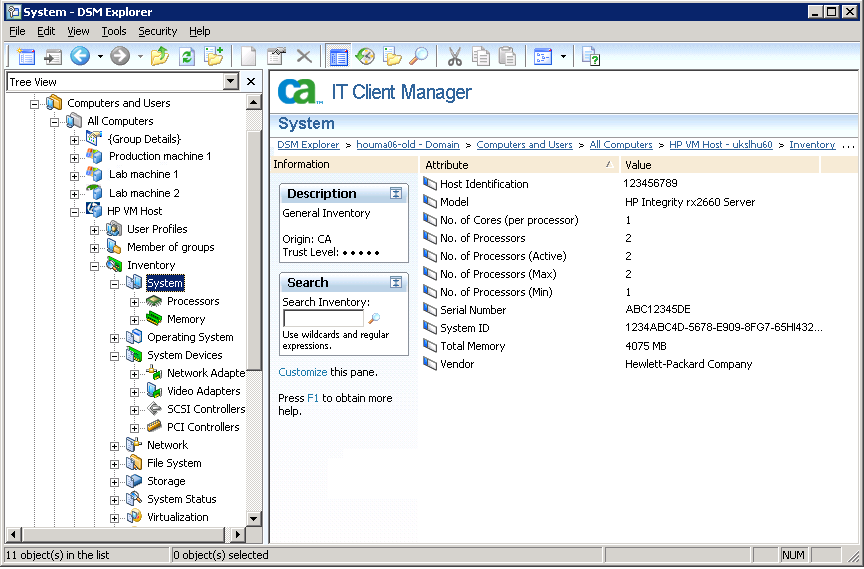Close the Tree View pane with X
The image size is (864, 569).
click(252, 82)
